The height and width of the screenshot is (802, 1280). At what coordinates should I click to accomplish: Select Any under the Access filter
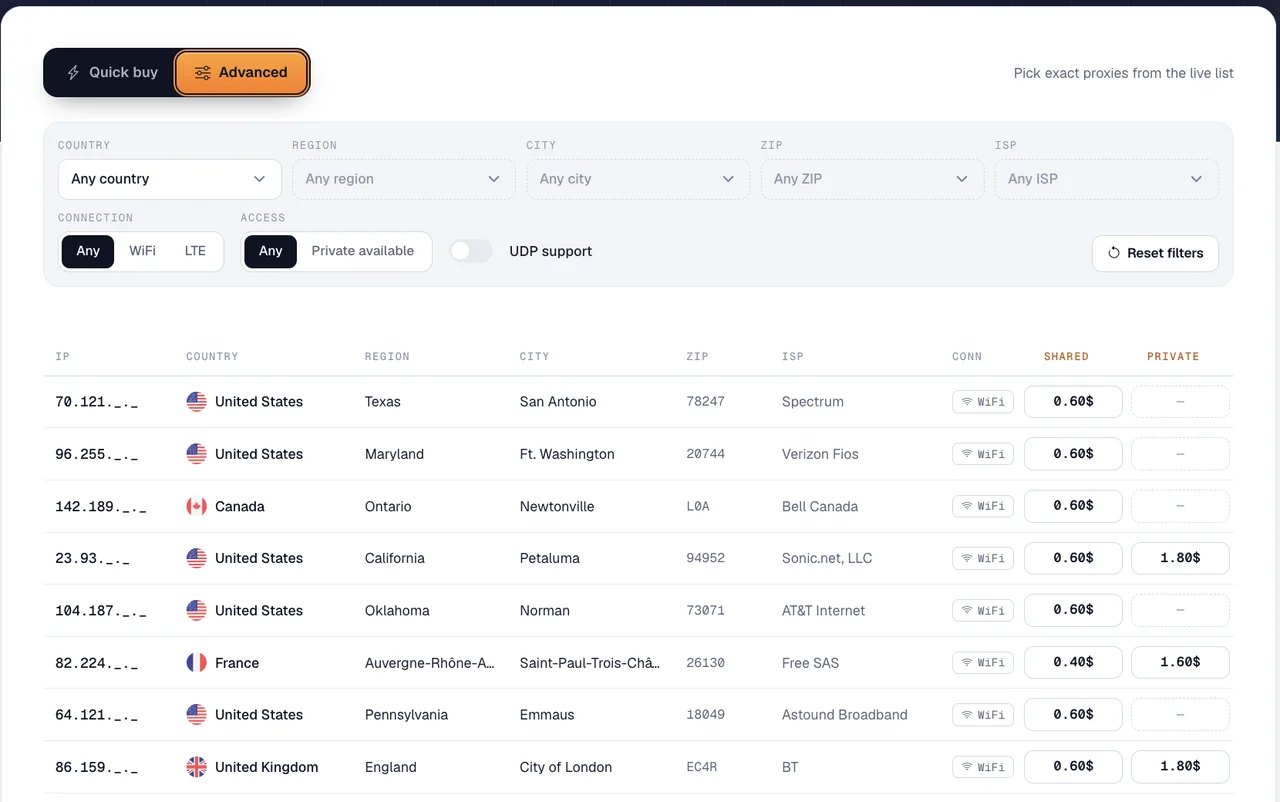click(x=271, y=251)
